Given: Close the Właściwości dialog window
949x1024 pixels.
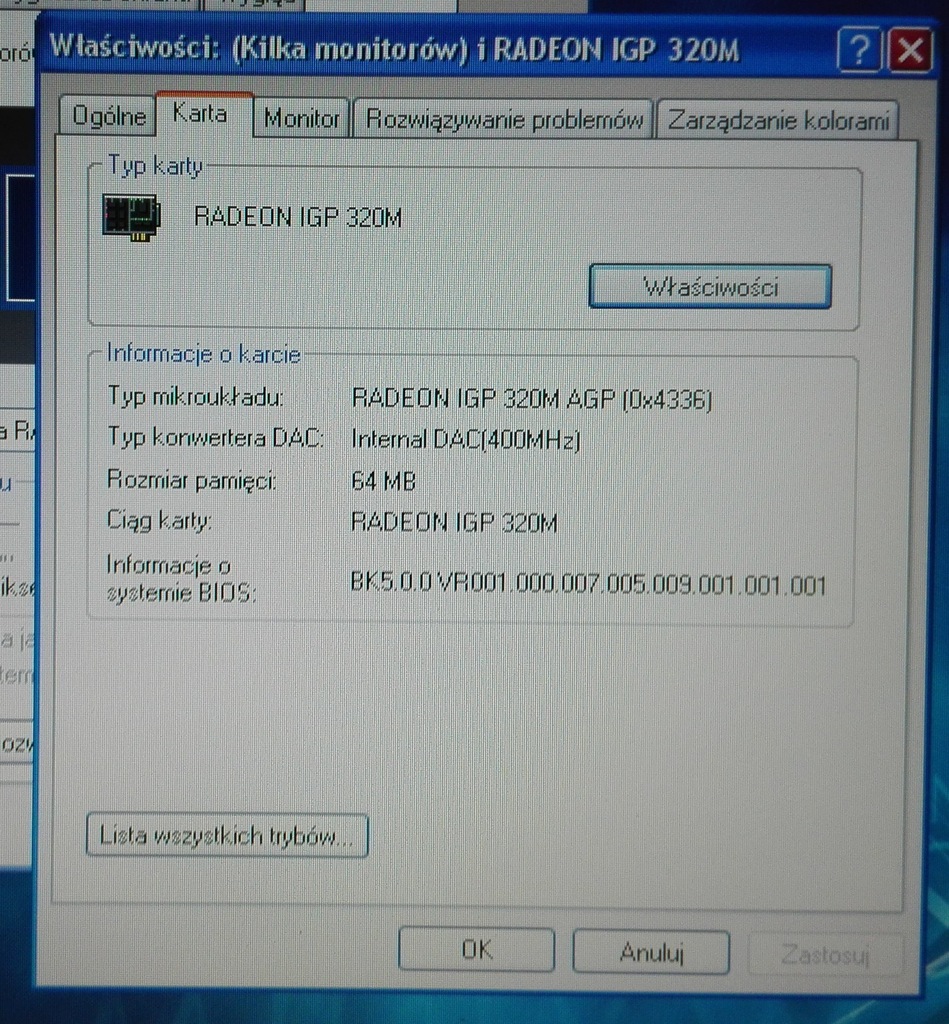Looking at the screenshot, I should [909, 50].
